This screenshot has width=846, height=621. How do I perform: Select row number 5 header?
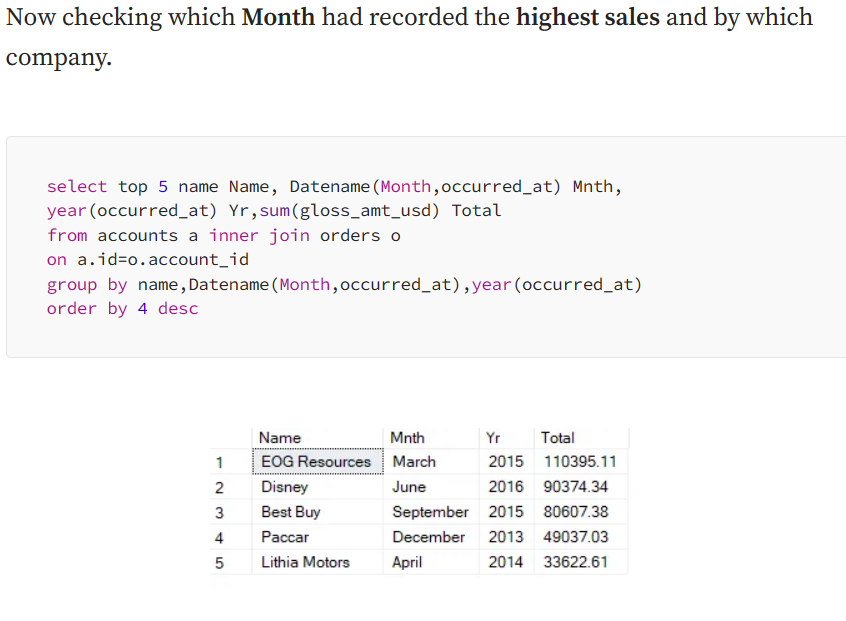[231, 562]
